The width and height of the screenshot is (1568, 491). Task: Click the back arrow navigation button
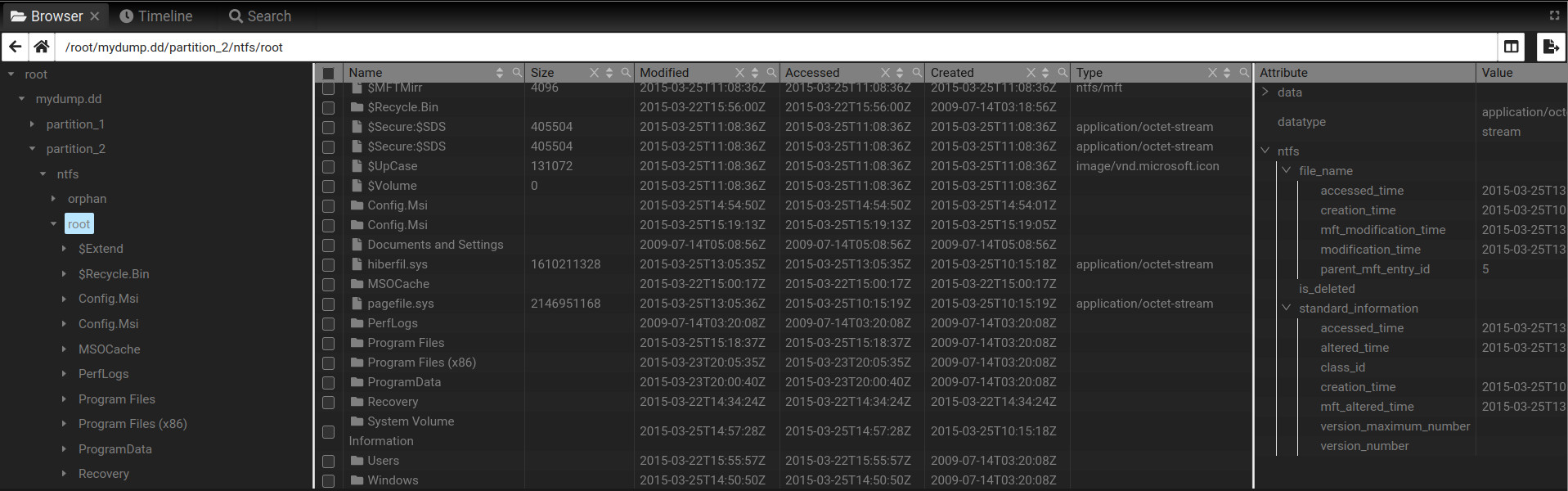point(15,47)
